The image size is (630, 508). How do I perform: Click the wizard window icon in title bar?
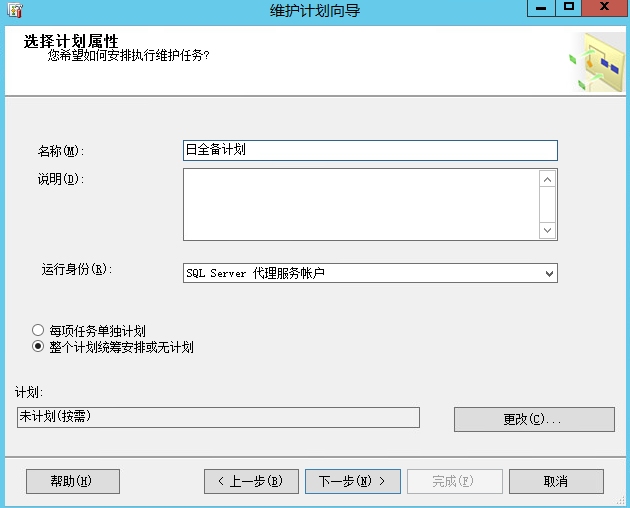14,10
